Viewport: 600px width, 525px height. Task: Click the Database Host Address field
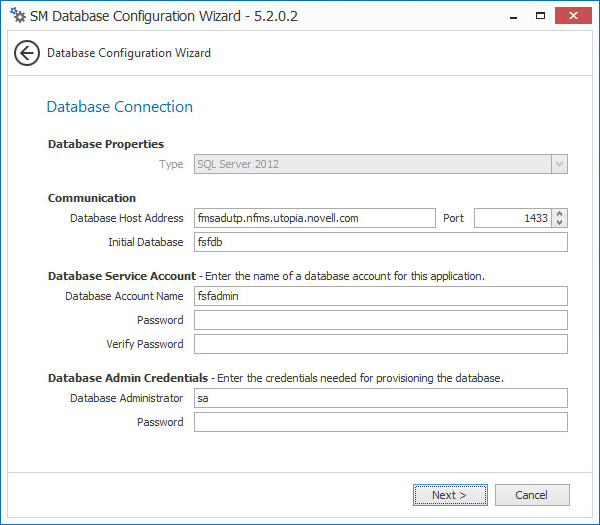(x=313, y=218)
